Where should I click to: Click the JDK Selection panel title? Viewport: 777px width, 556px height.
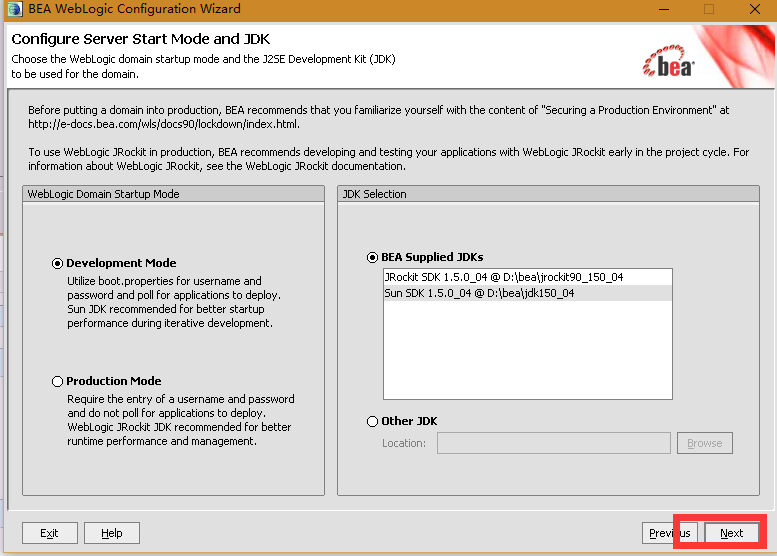pos(375,194)
